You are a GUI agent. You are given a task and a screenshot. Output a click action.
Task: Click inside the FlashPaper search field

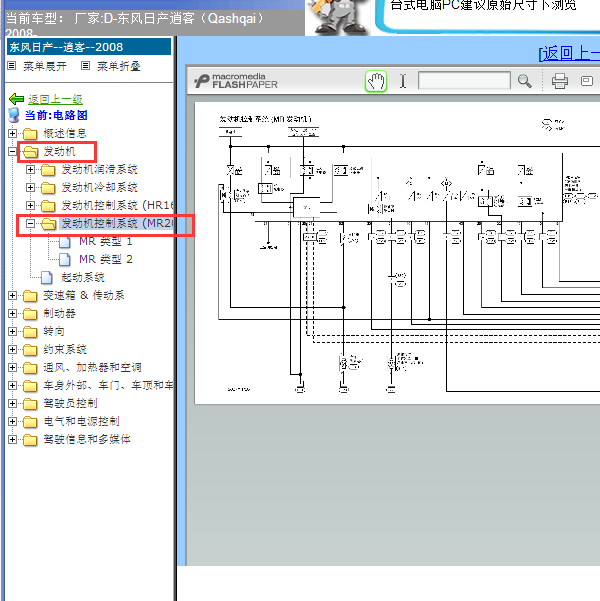(x=464, y=81)
